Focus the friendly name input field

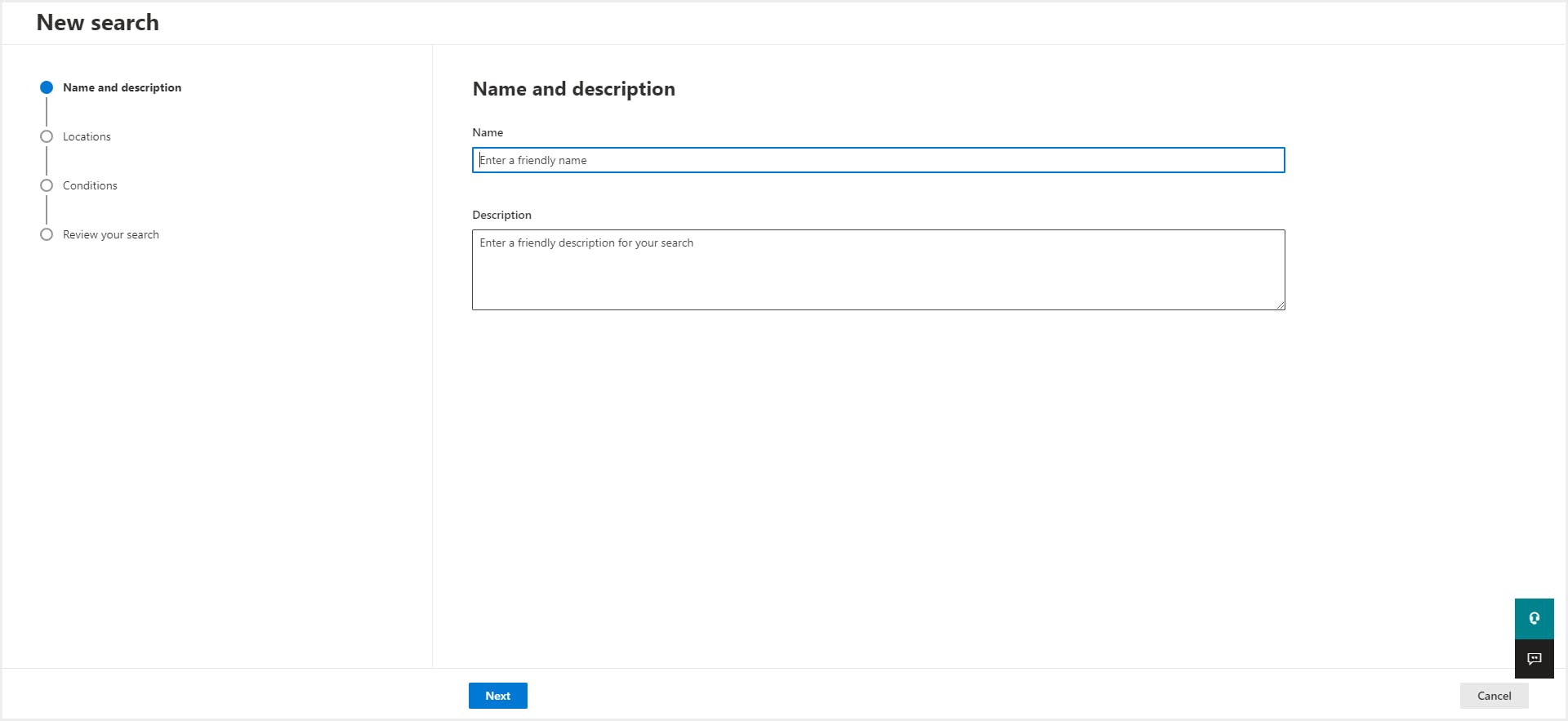coord(878,160)
